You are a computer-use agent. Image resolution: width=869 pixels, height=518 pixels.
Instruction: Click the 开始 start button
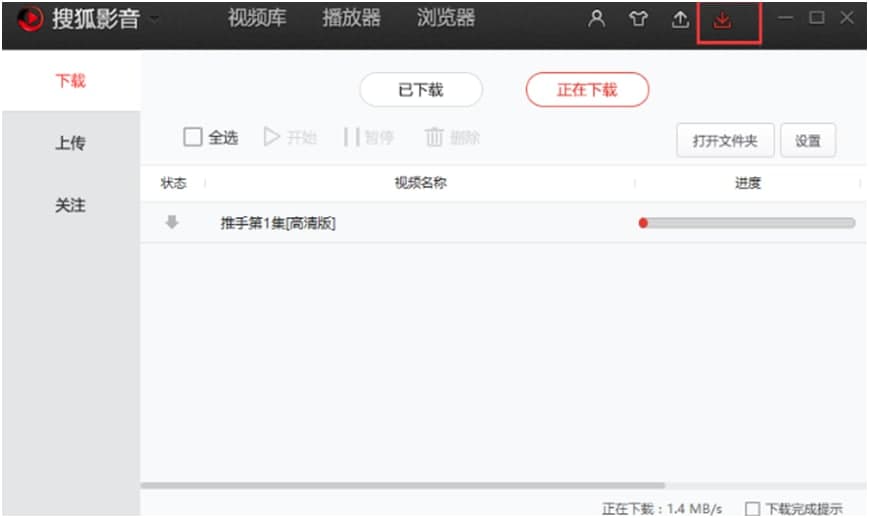pos(290,137)
